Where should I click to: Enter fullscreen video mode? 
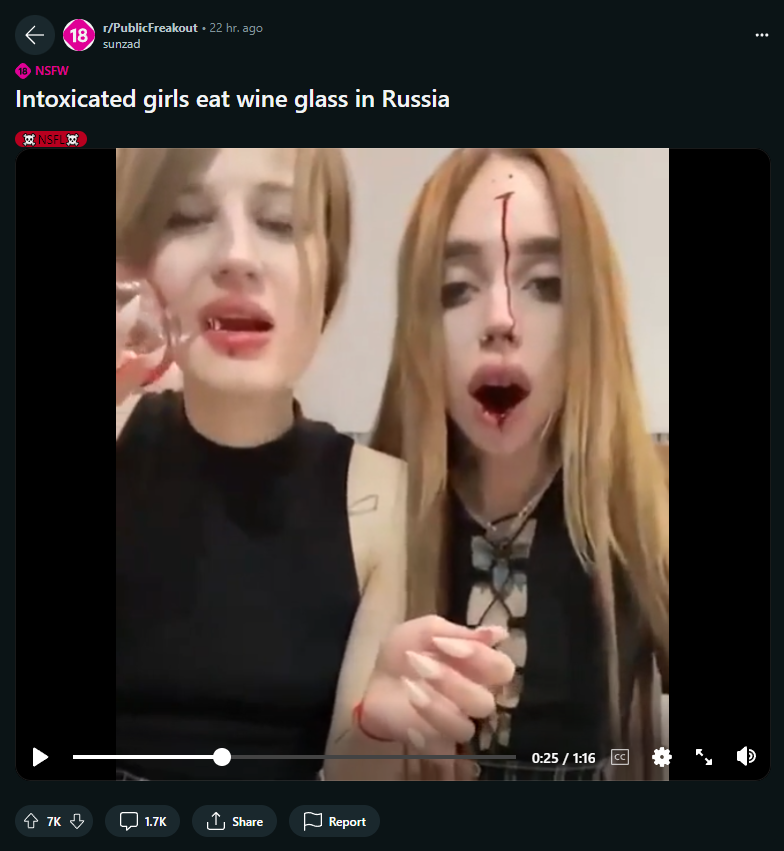click(704, 757)
